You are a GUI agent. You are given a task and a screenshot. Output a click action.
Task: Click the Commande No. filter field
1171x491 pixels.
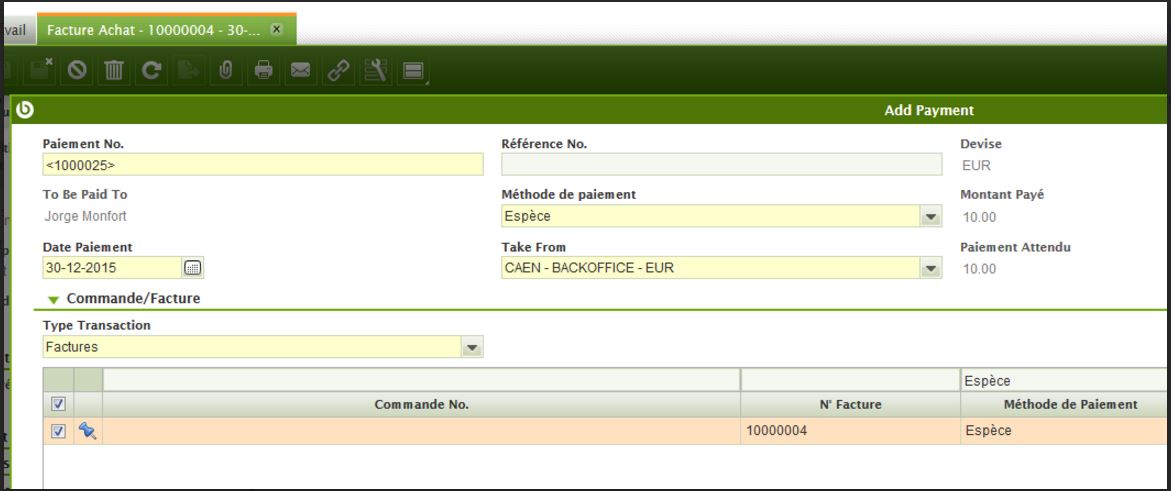pyautogui.click(x=421, y=380)
